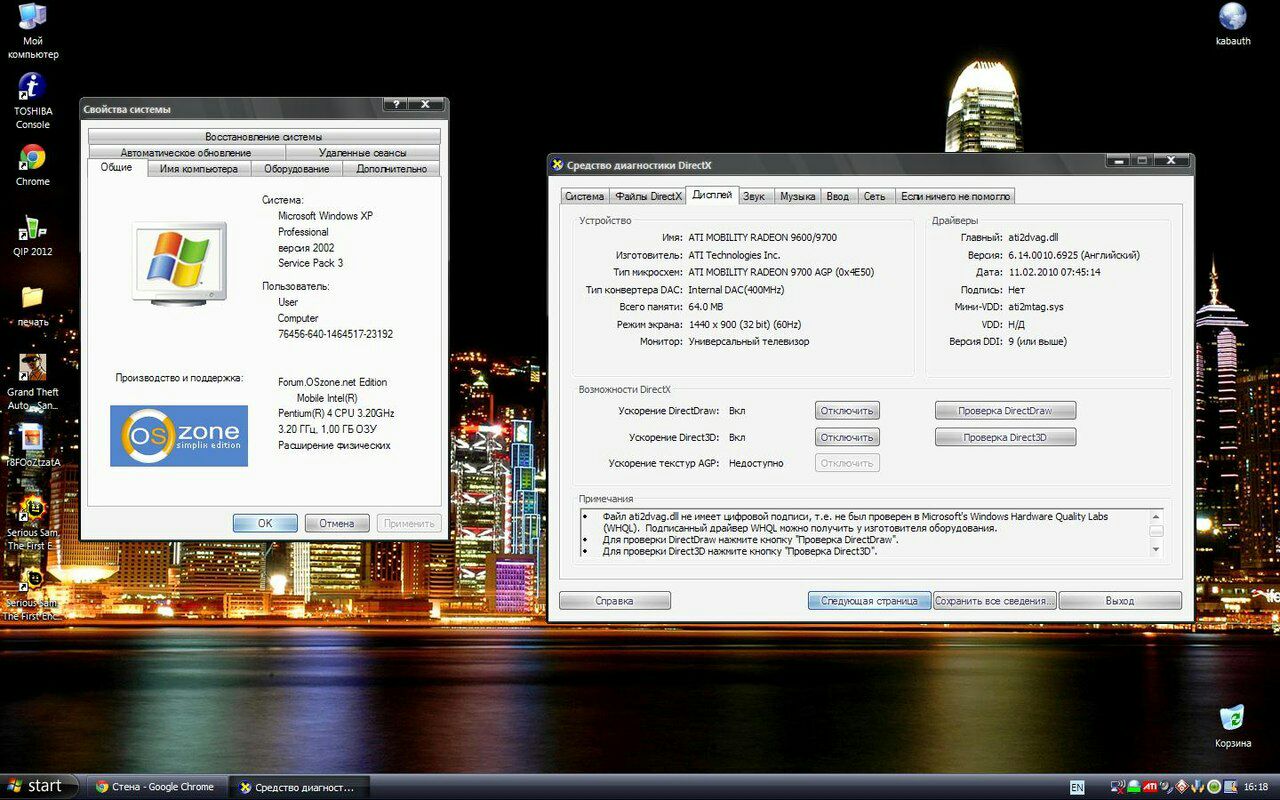
Task: Click the Windows XP logo image
Action: click(179, 262)
